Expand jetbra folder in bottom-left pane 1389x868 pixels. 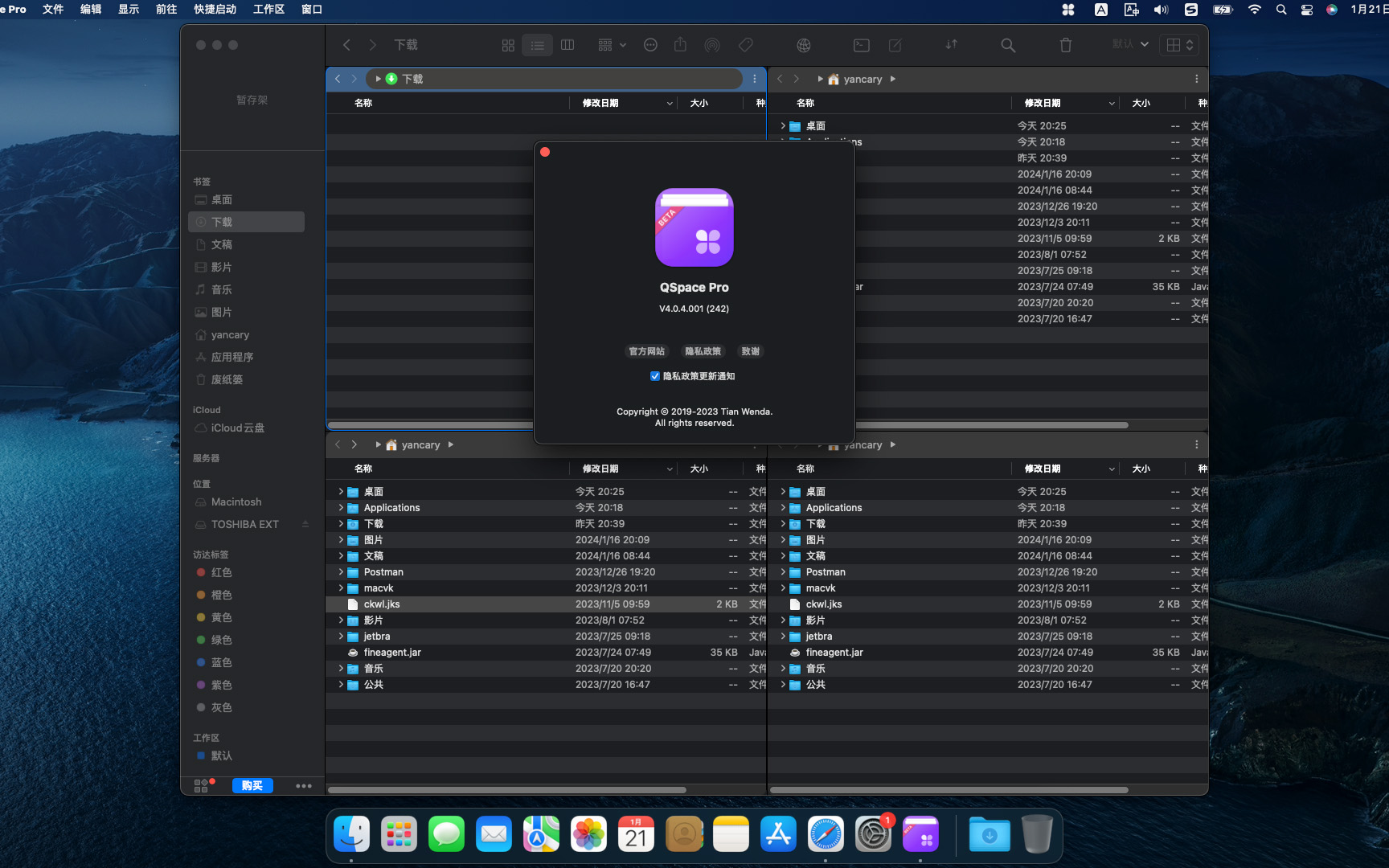[x=341, y=636]
